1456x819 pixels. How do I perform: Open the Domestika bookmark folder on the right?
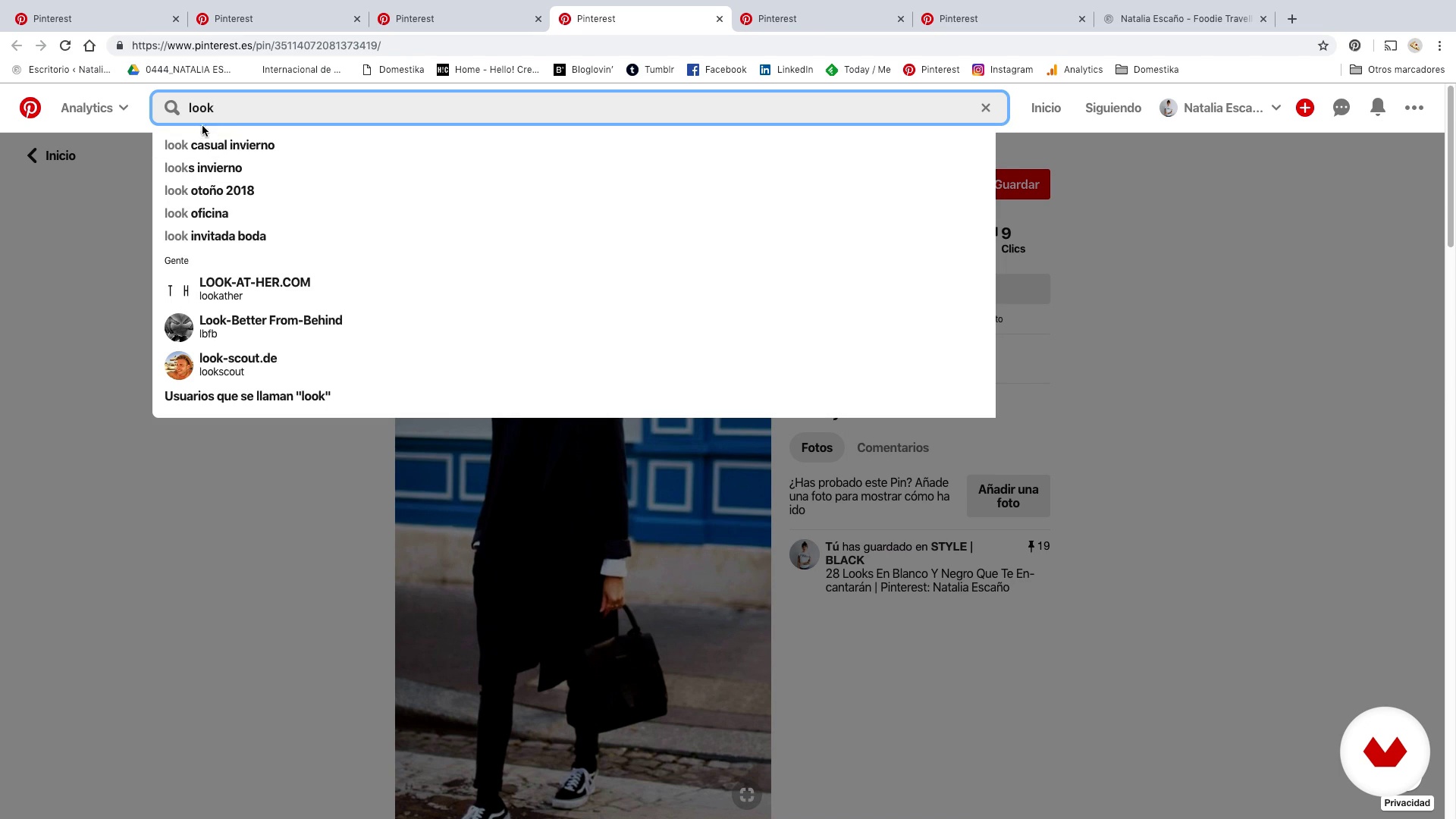point(1147,70)
